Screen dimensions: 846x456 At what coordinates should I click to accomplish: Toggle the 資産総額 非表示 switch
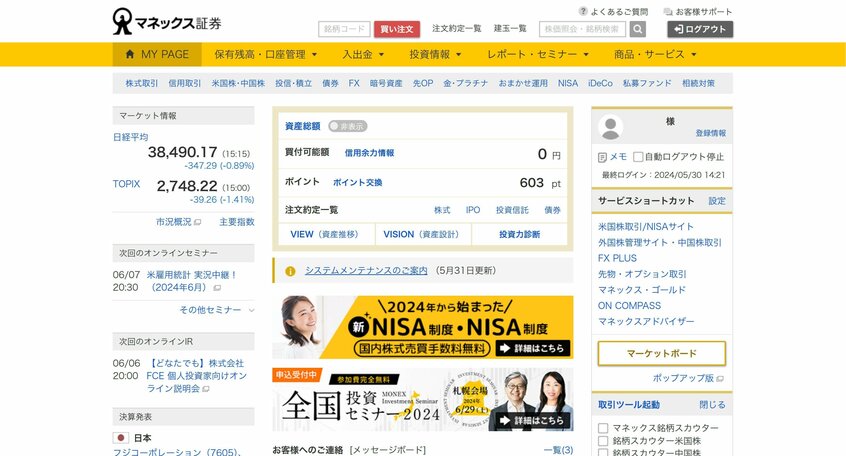click(x=347, y=126)
